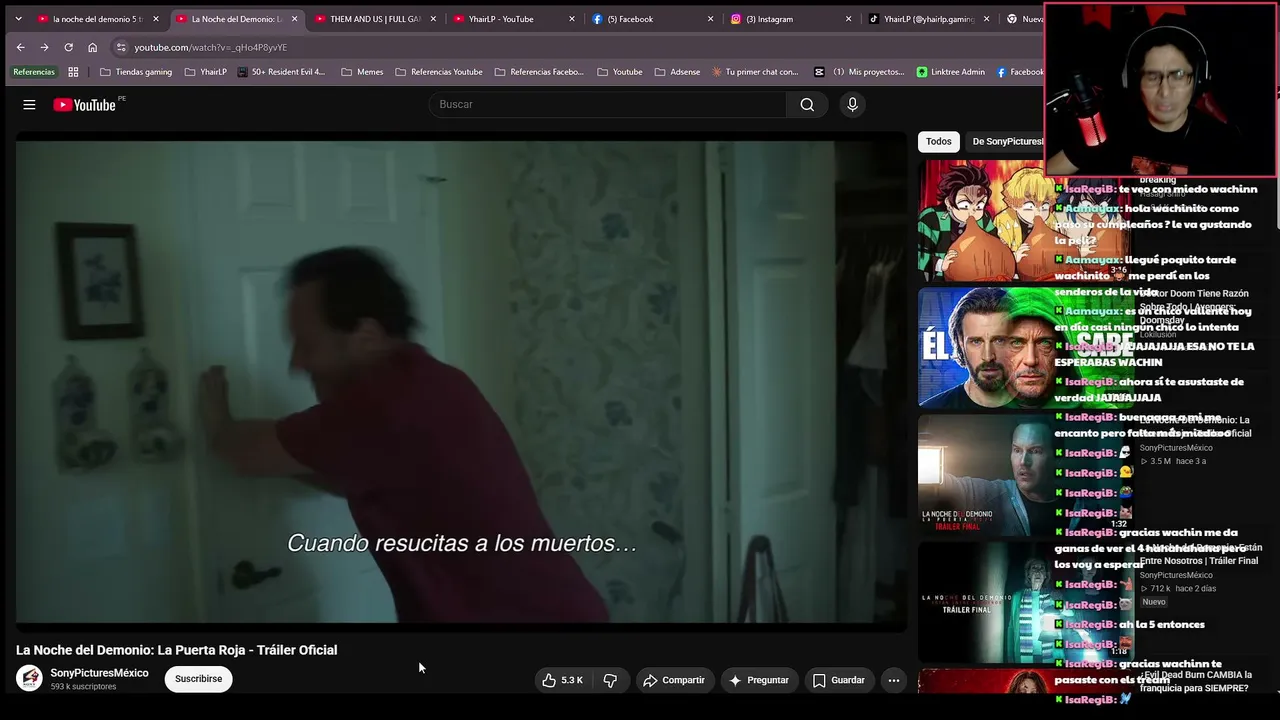The height and width of the screenshot is (720, 1280).
Task: Open 'Tu primer chat con...' bookmark
Action: click(x=755, y=72)
